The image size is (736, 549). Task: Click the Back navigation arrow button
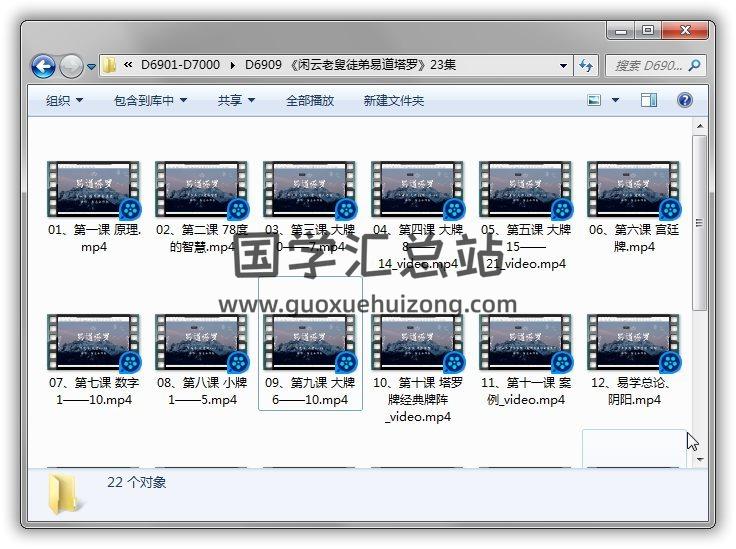pos(43,67)
